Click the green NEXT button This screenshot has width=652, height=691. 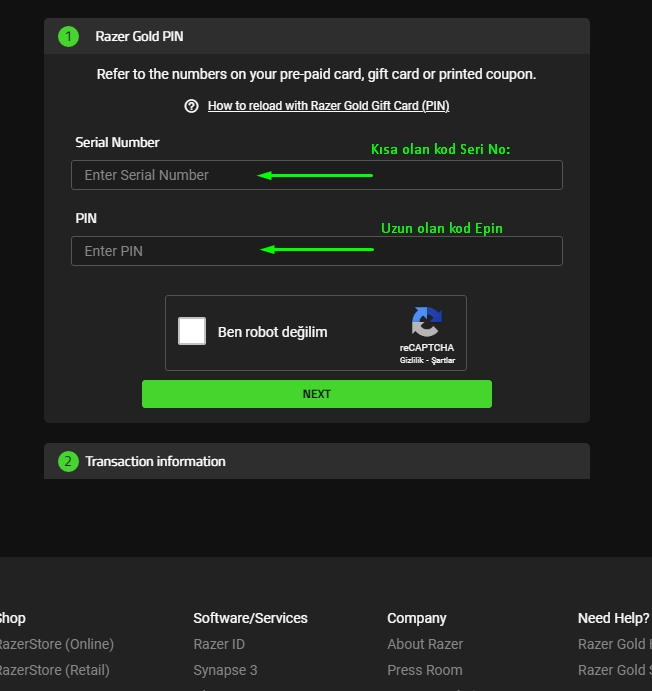[317, 394]
